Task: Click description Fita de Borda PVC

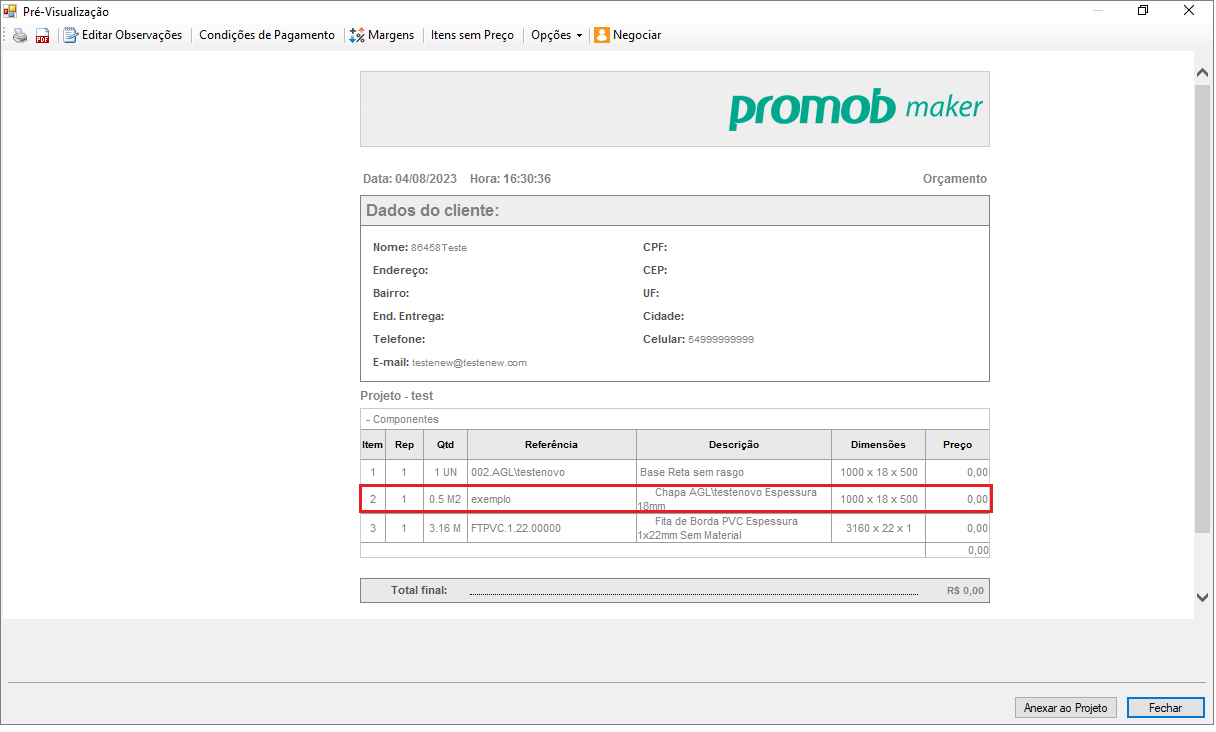Action: (734, 528)
